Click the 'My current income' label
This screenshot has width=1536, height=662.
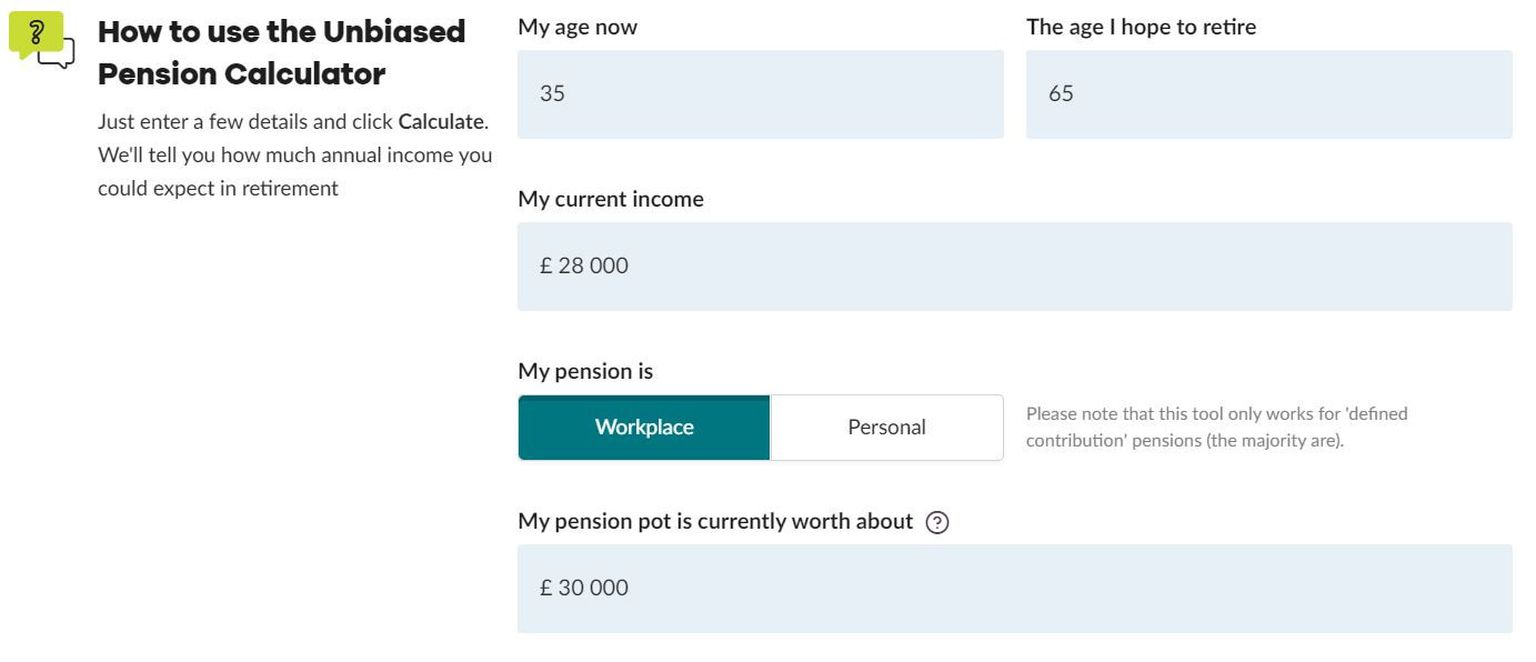pyautogui.click(x=610, y=199)
